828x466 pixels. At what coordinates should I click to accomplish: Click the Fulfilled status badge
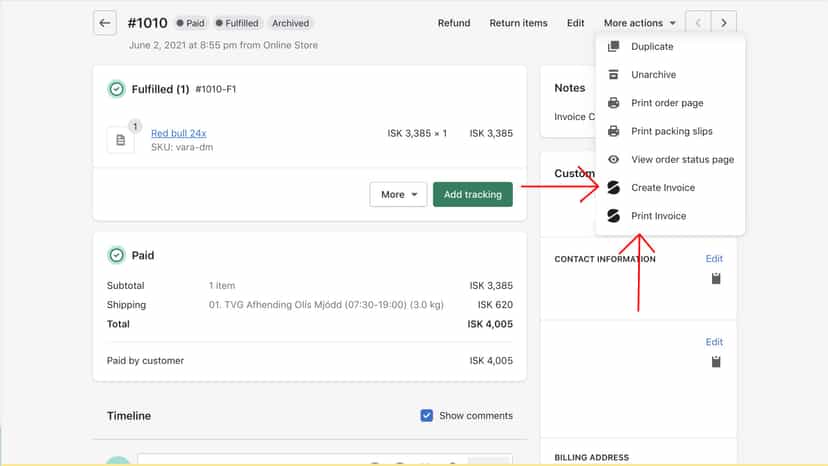[237, 23]
